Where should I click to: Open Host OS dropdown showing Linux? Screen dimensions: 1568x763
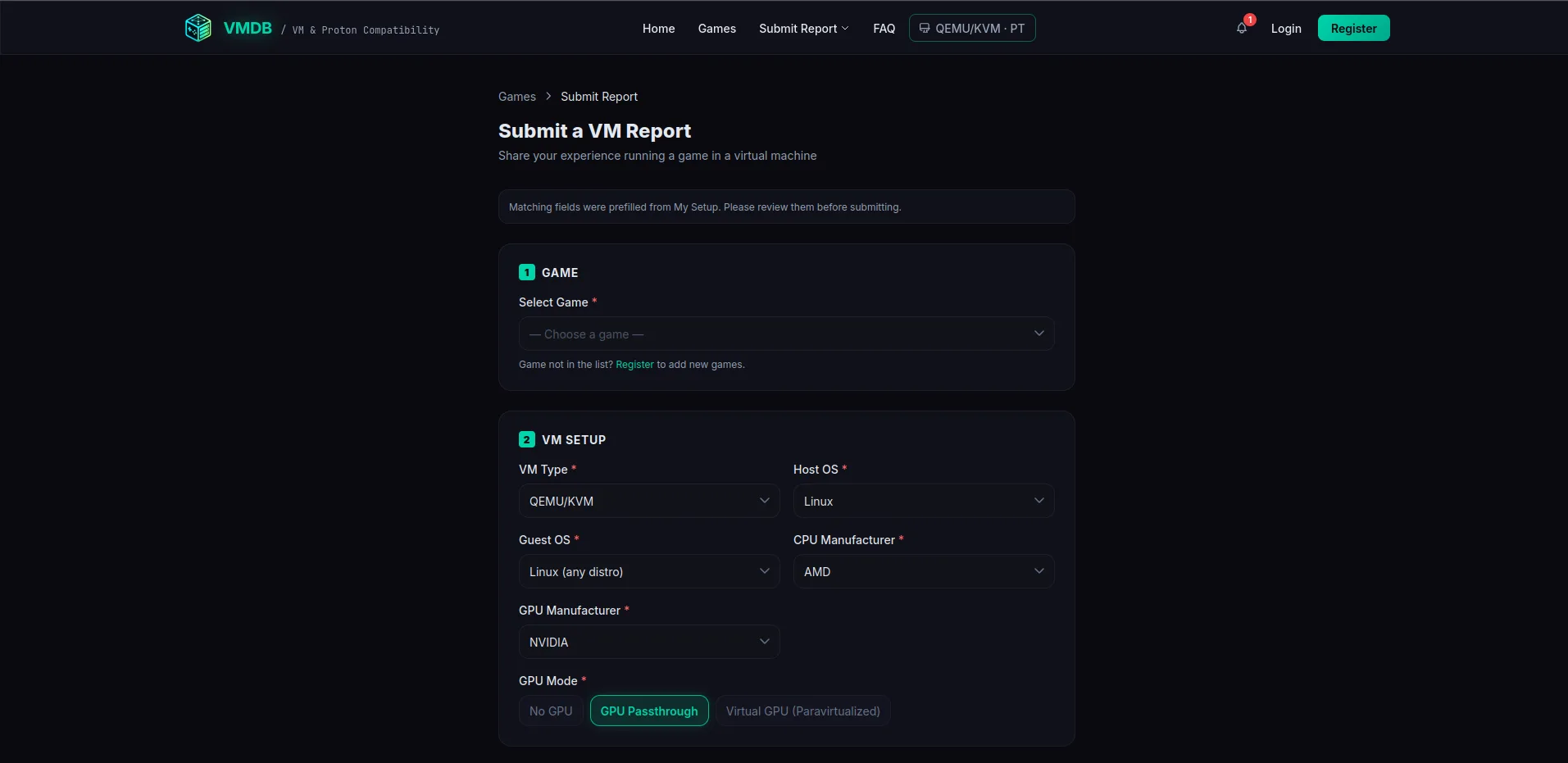(x=924, y=502)
